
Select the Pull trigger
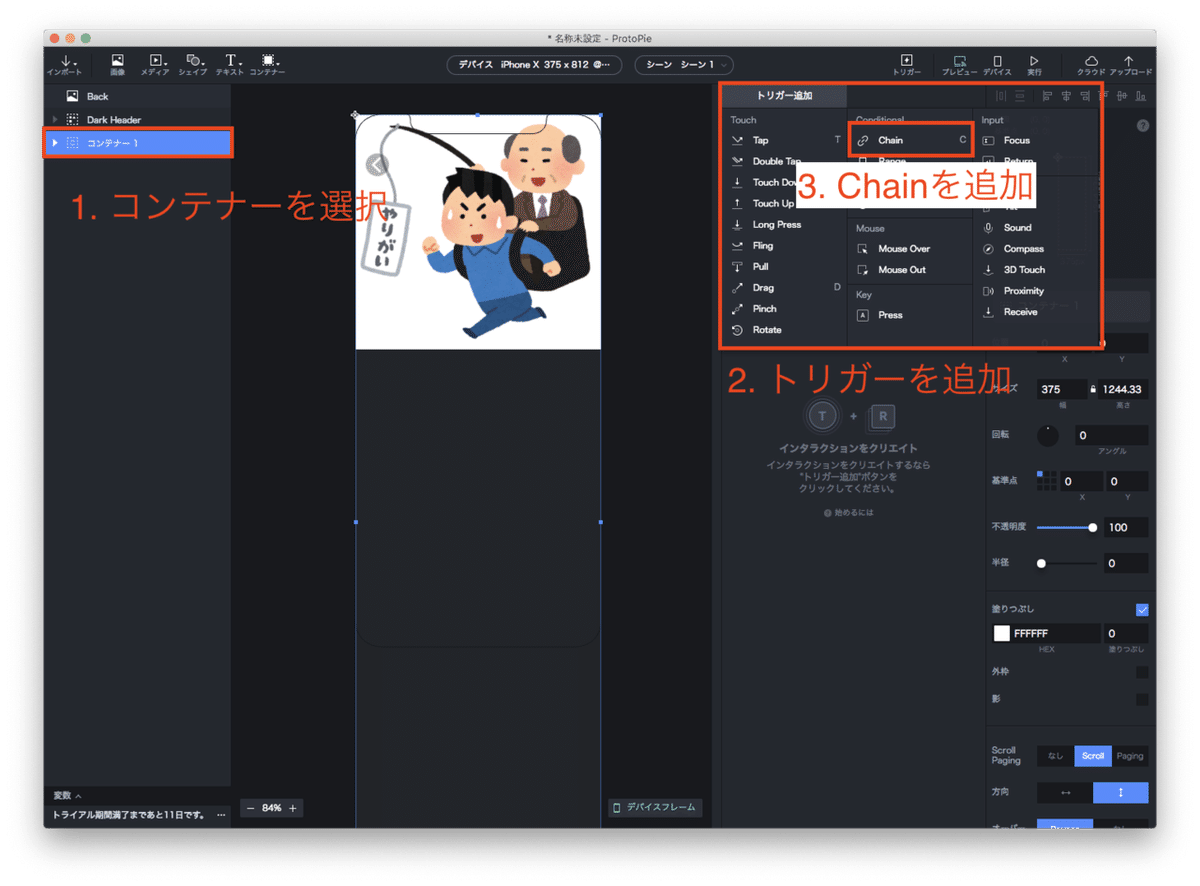761,266
